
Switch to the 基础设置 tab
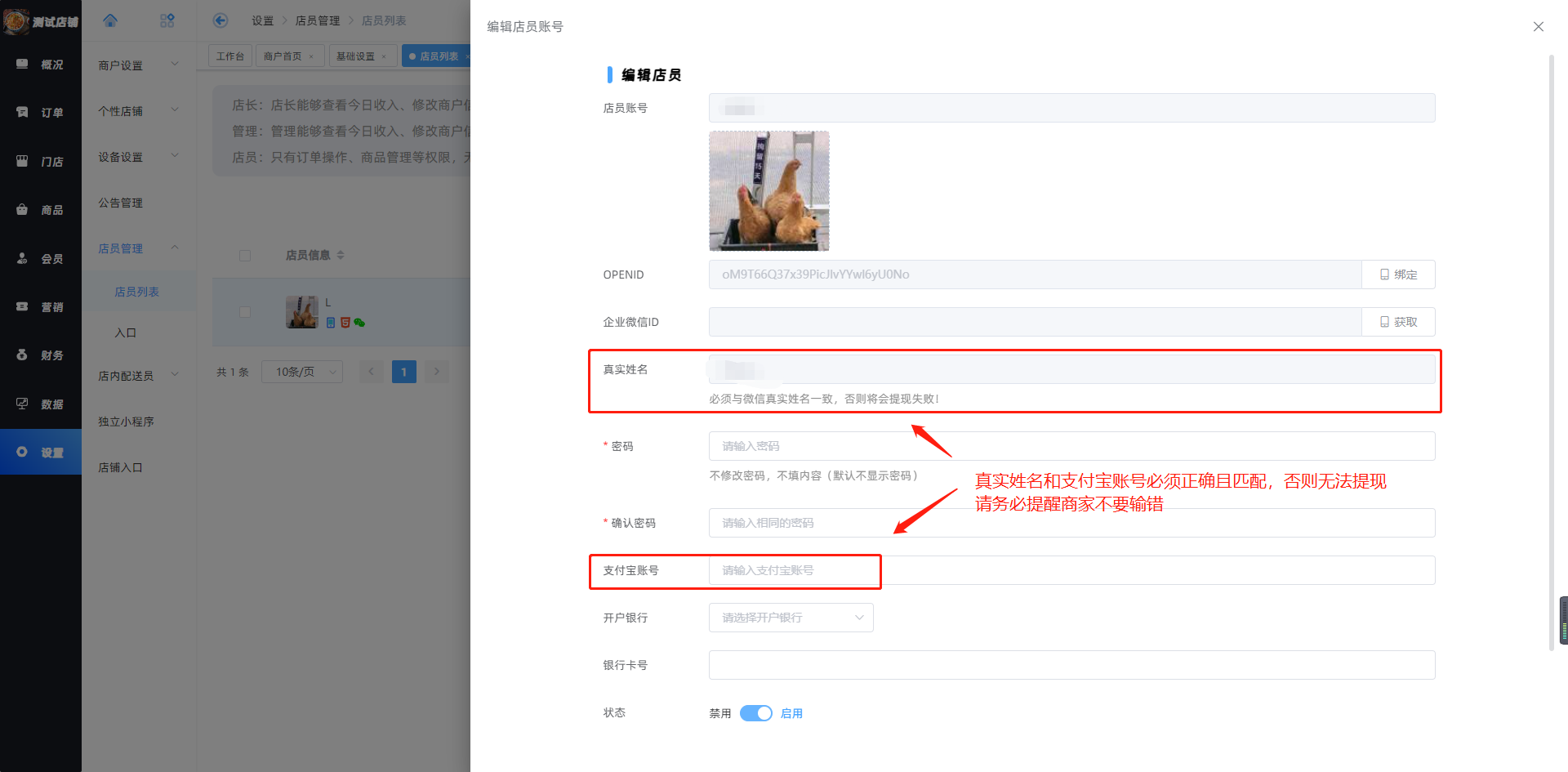(x=356, y=56)
